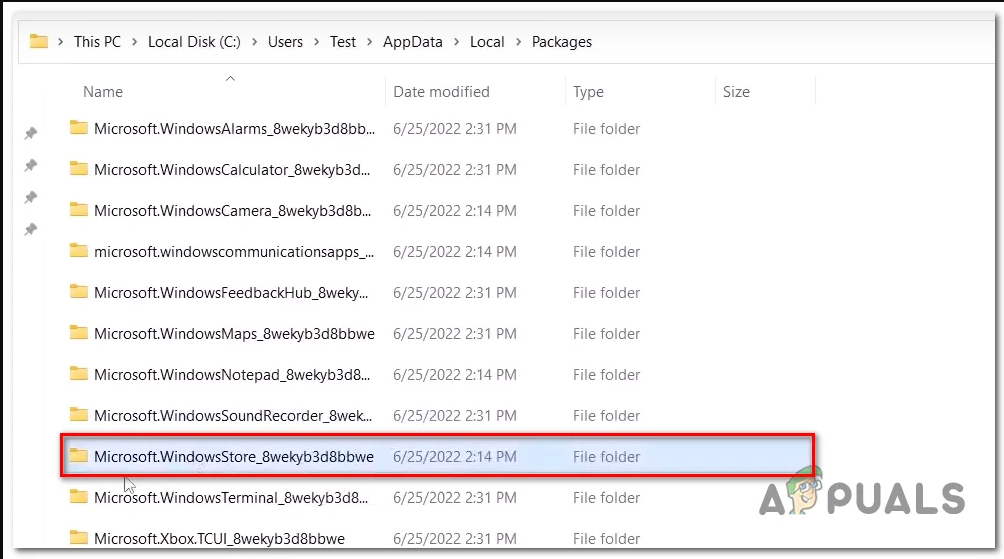Image resolution: width=1004 pixels, height=559 pixels.
Task: Expand chevron before Packages breadcrumb
Action: point(518,42)
